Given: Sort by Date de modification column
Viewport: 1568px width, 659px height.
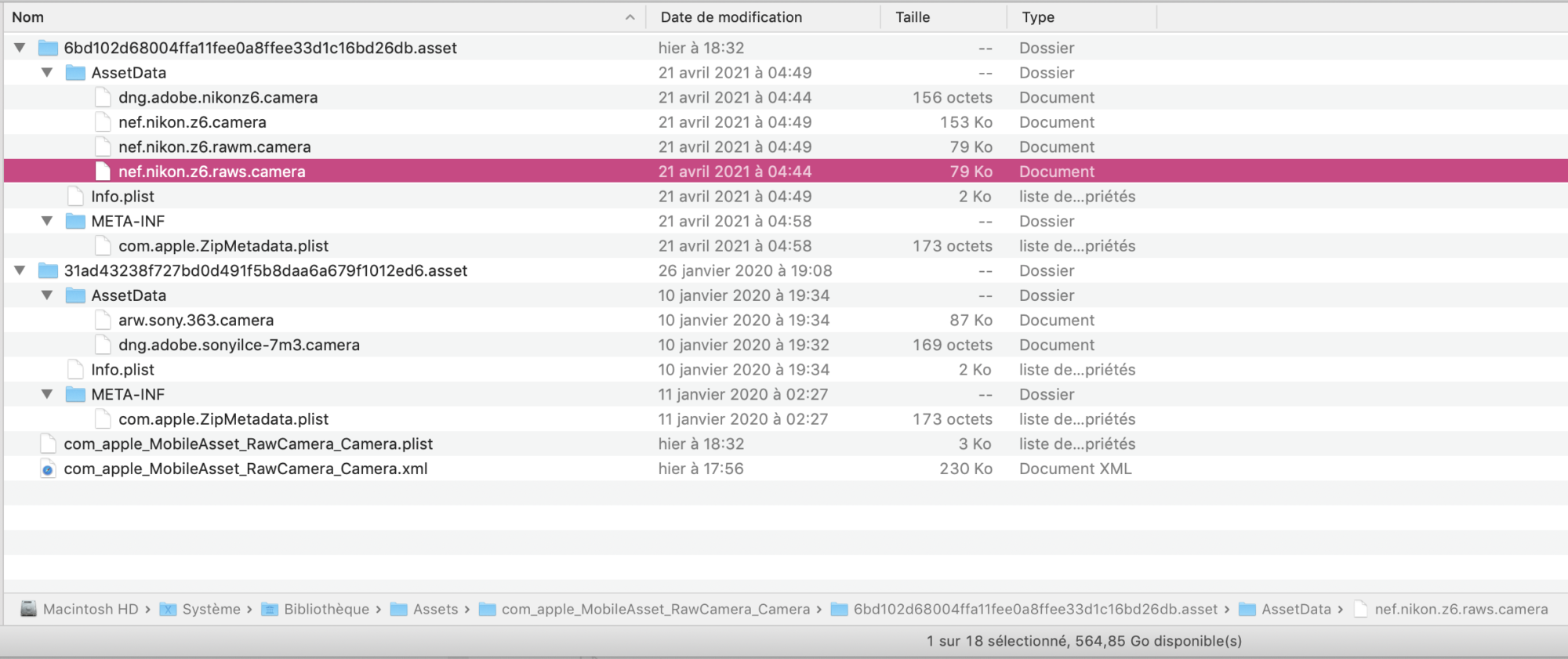Looking at the screenshot, I should pos(731,17).
